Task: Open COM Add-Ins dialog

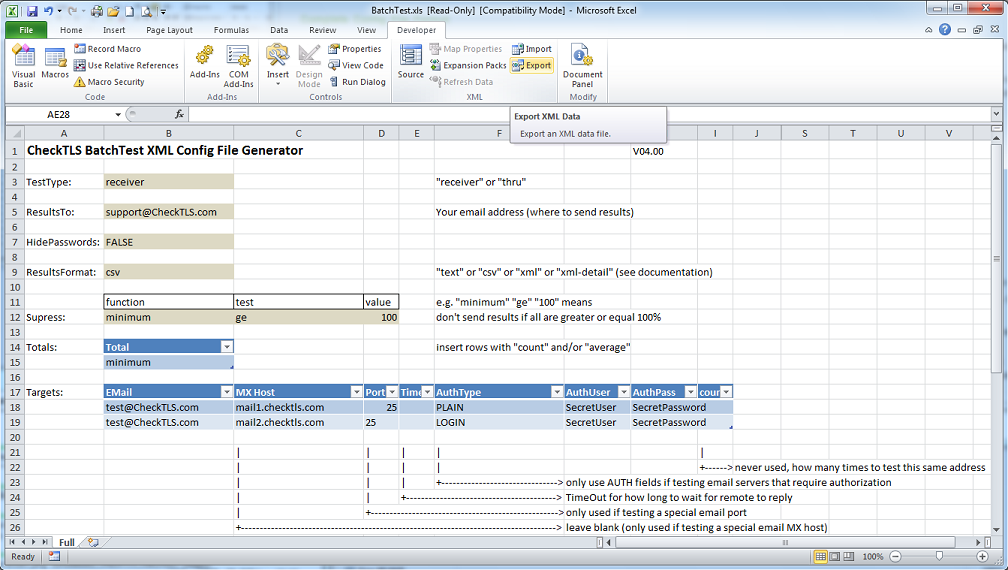Action: click(x=238, y=66)
